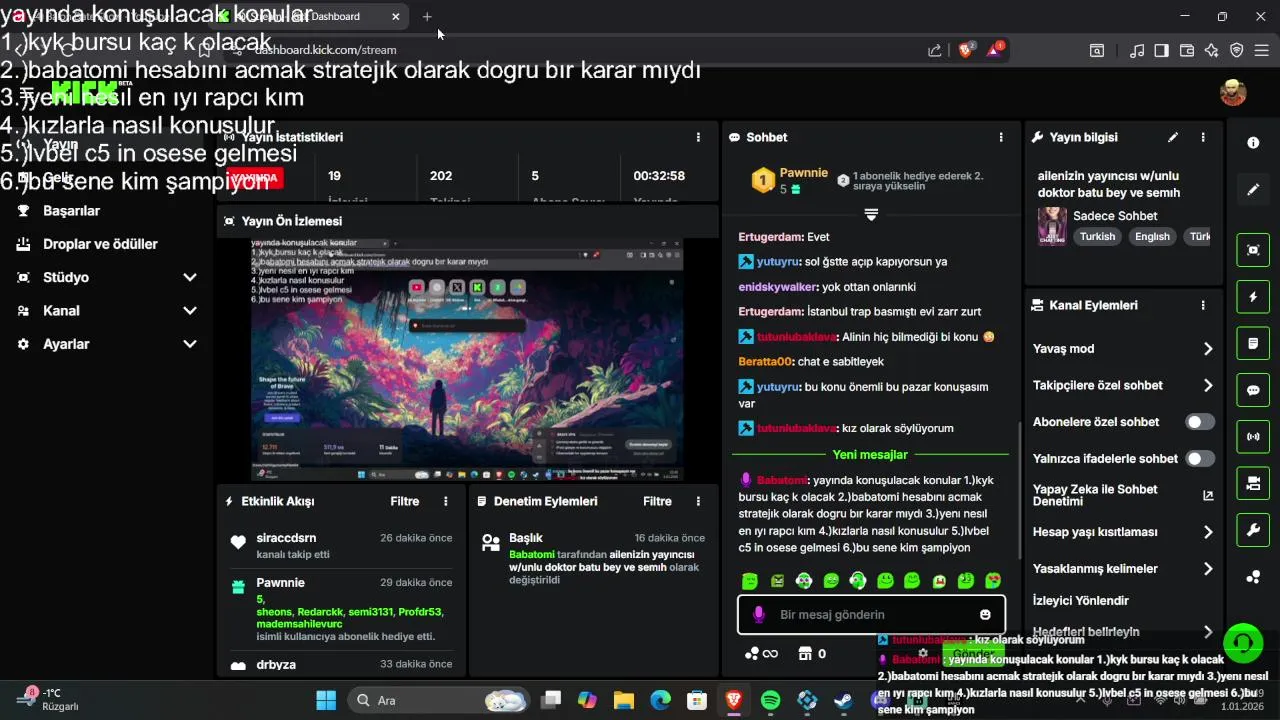Open Steam from the taskbar
The width and height of the screenshot is (1280, 720).
pos(843,700)
